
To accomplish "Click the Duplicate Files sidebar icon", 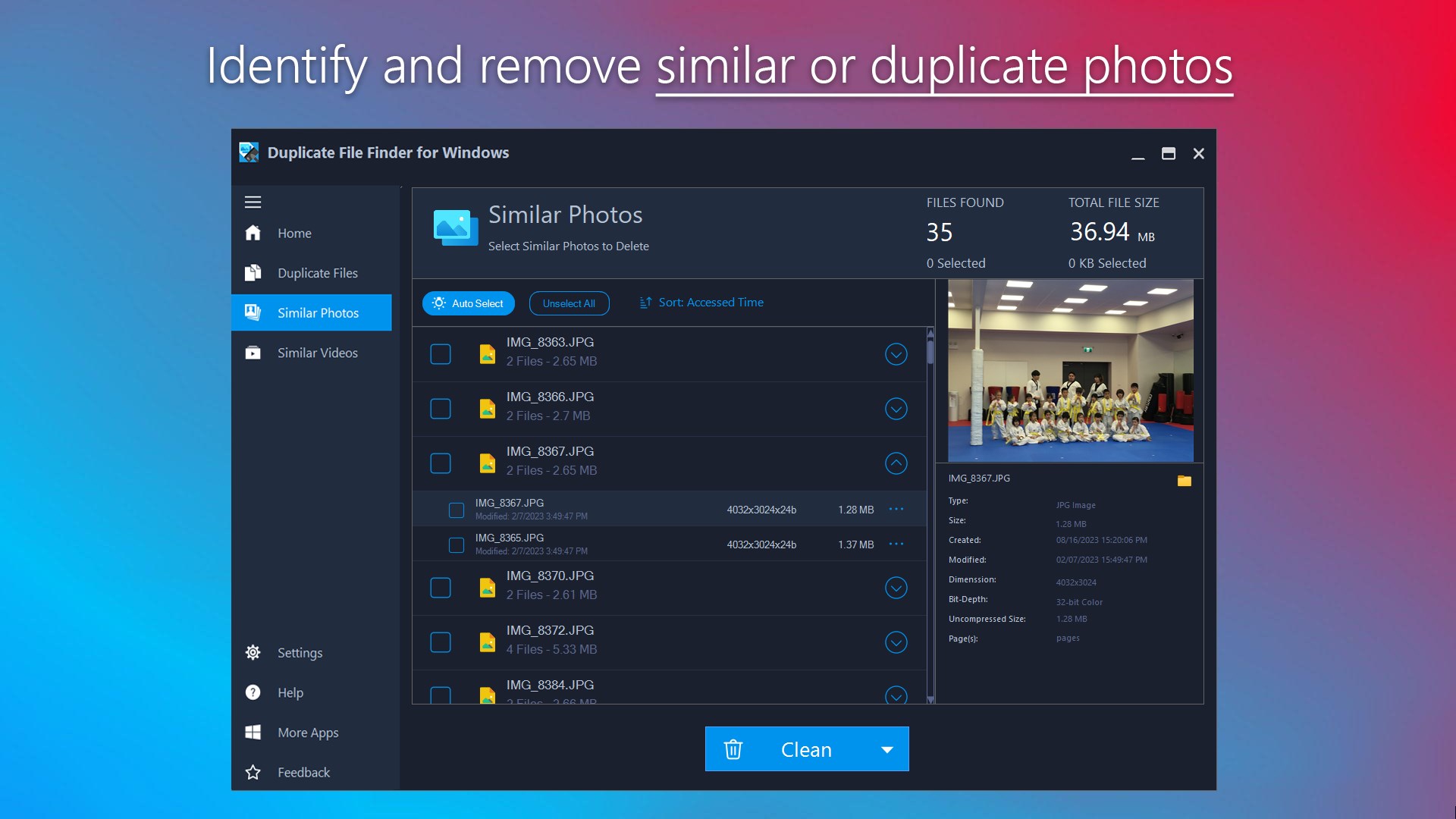I will tap(253, 273).
